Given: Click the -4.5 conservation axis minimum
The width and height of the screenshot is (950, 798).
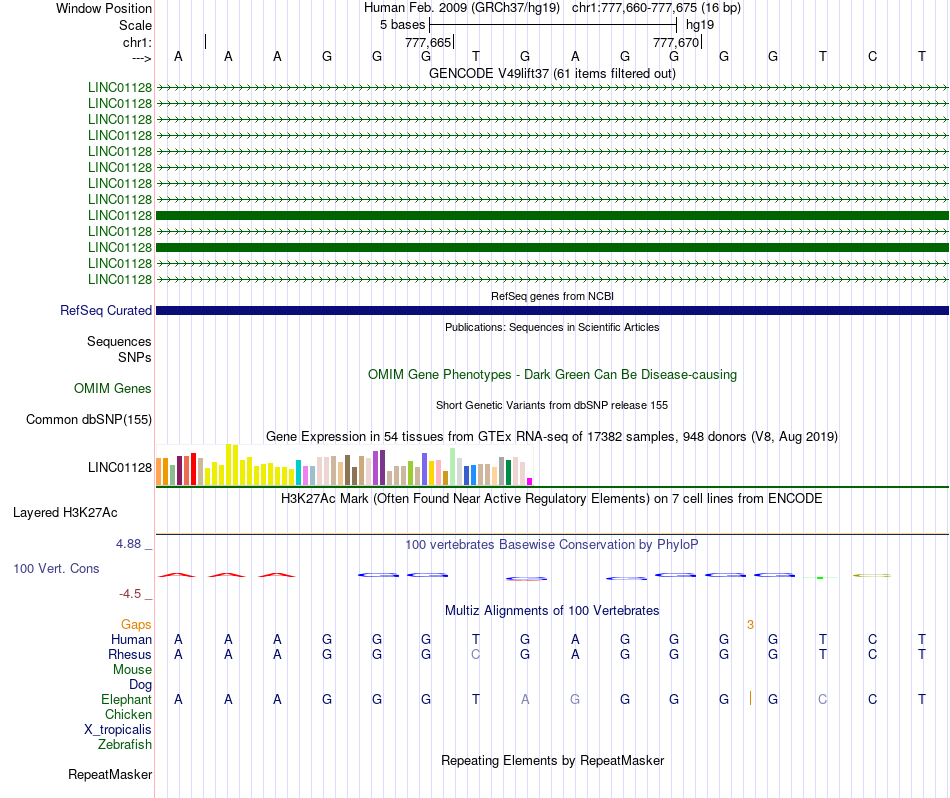Looking at the screenshot, I should 130,594.
